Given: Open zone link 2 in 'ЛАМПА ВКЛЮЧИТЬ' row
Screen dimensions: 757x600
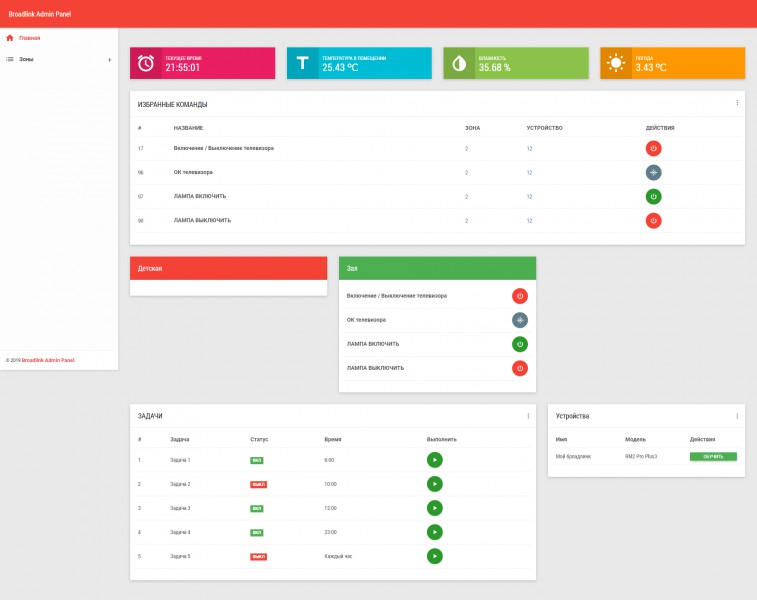Looking at the screenshot, I should pyautogui.click(x=466, y=197).
